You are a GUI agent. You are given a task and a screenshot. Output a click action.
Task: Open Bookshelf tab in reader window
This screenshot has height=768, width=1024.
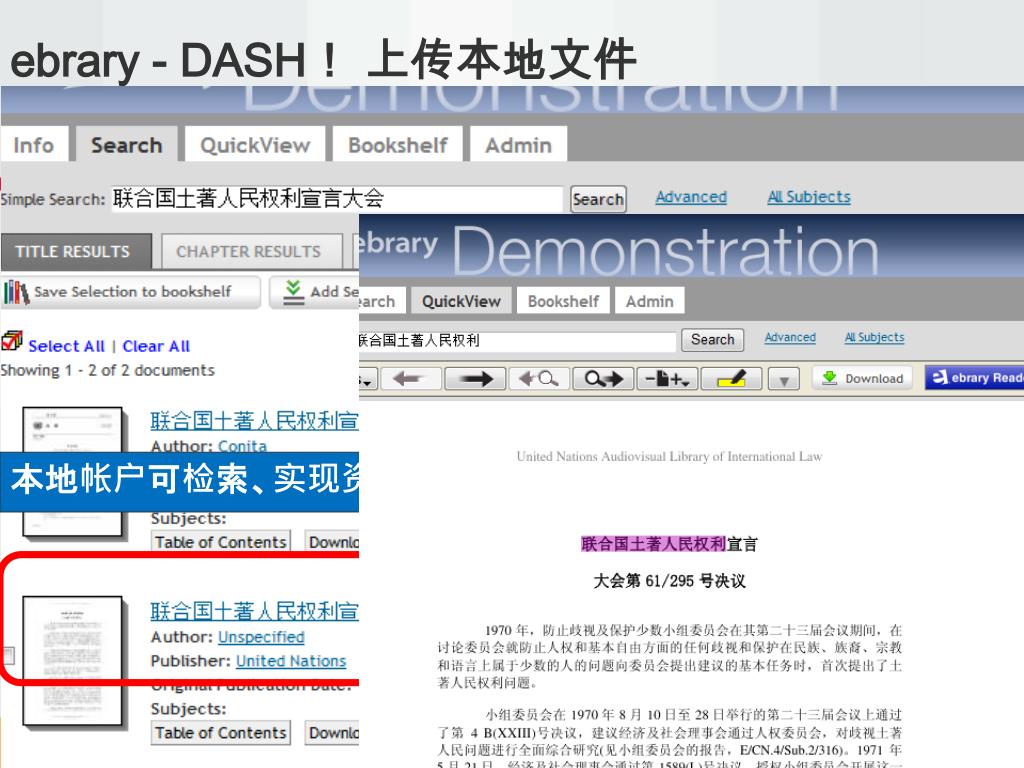[563, 301]
